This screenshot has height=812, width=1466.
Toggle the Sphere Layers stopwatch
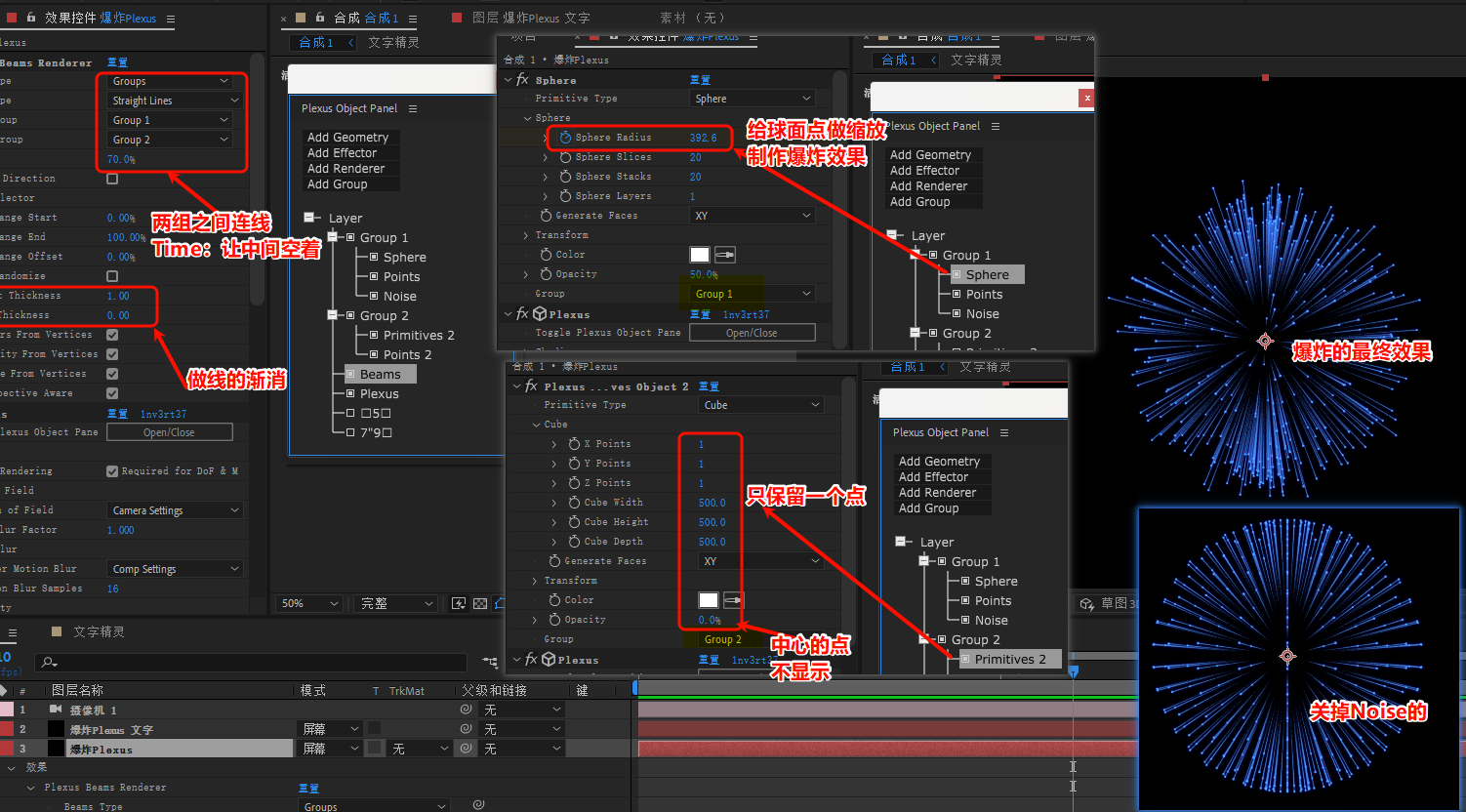point(565,196)
